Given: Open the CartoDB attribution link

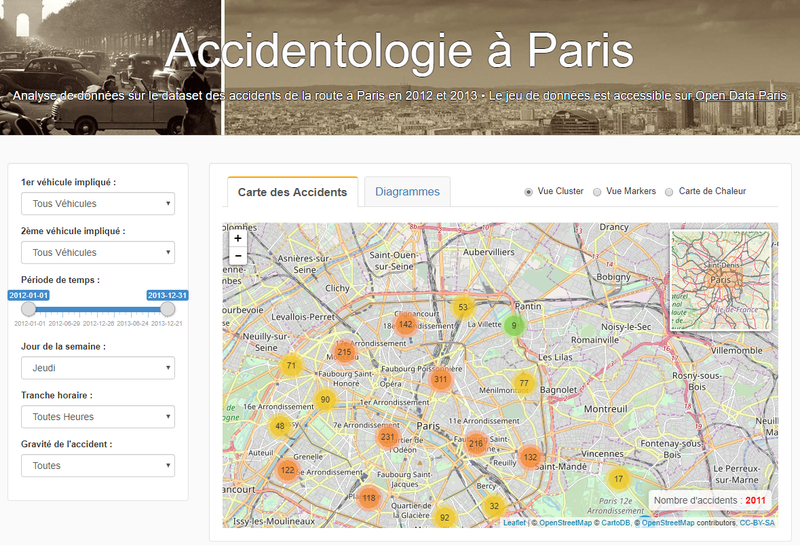Looking at the screenshot, I should 616,523.
